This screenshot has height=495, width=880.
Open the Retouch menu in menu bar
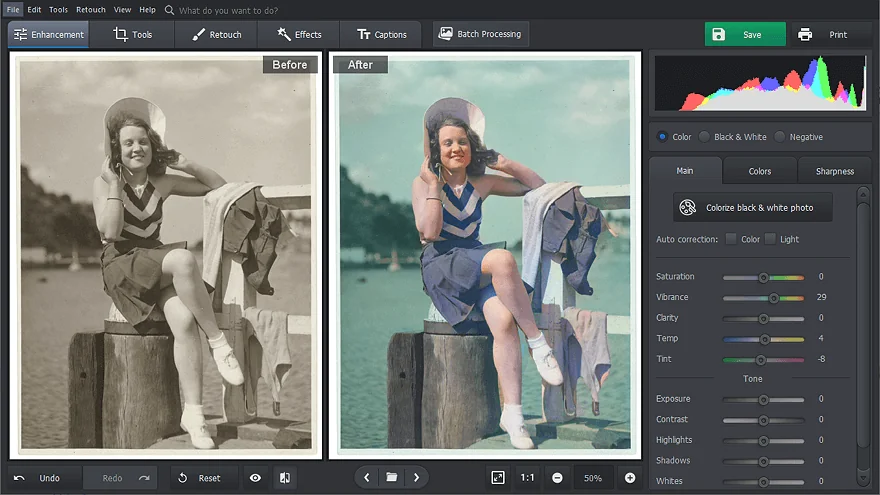pyautogui.click(x=91, y=9)
